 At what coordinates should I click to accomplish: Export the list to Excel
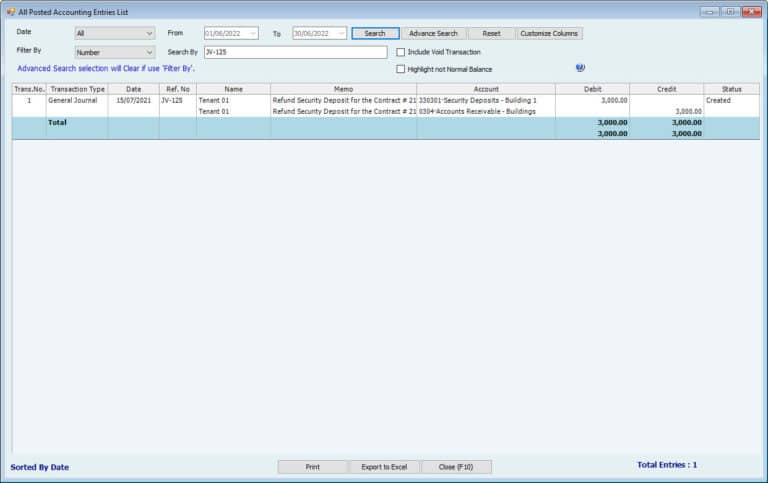point(384,467)
